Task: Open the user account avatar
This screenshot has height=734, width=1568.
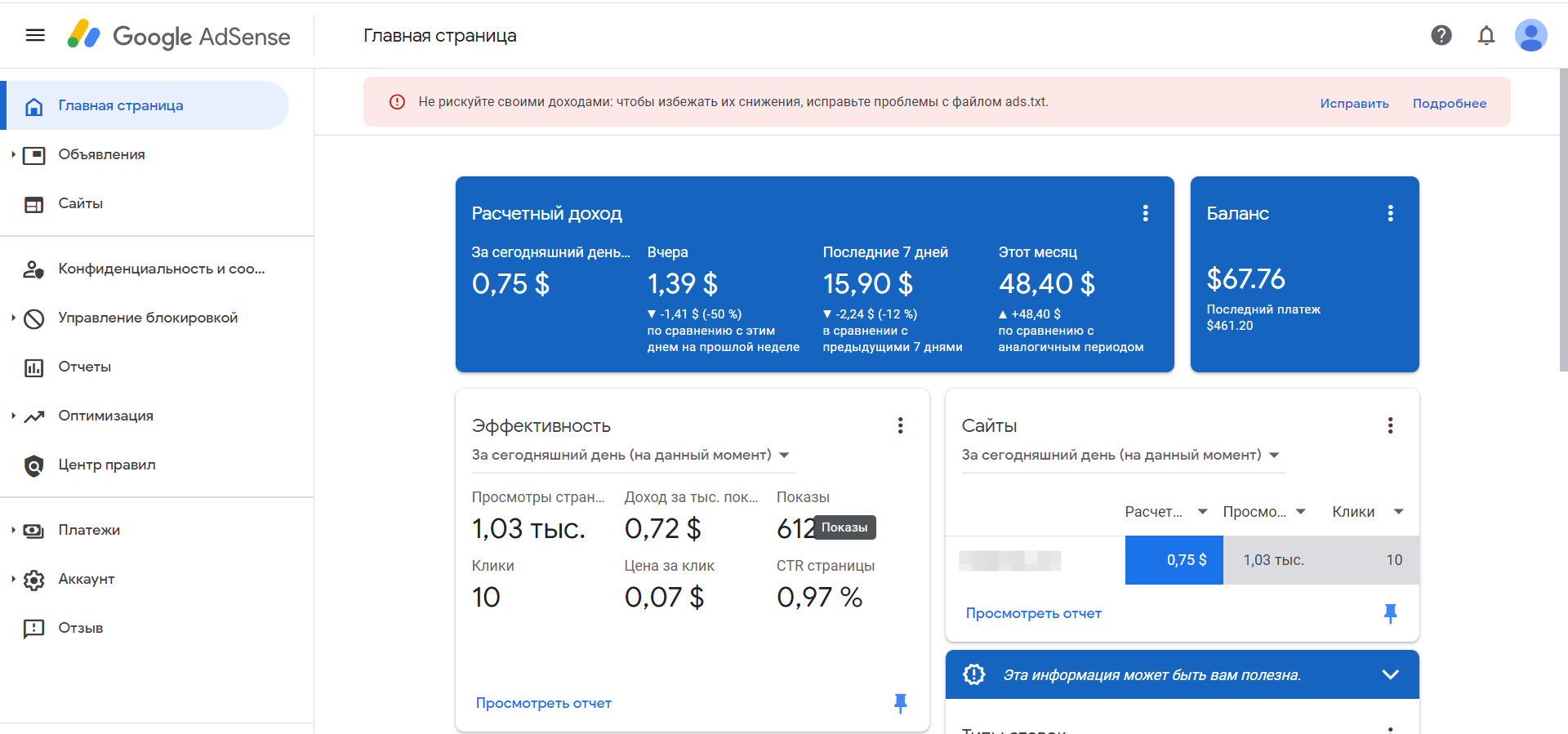Action: pos(1530,35)
